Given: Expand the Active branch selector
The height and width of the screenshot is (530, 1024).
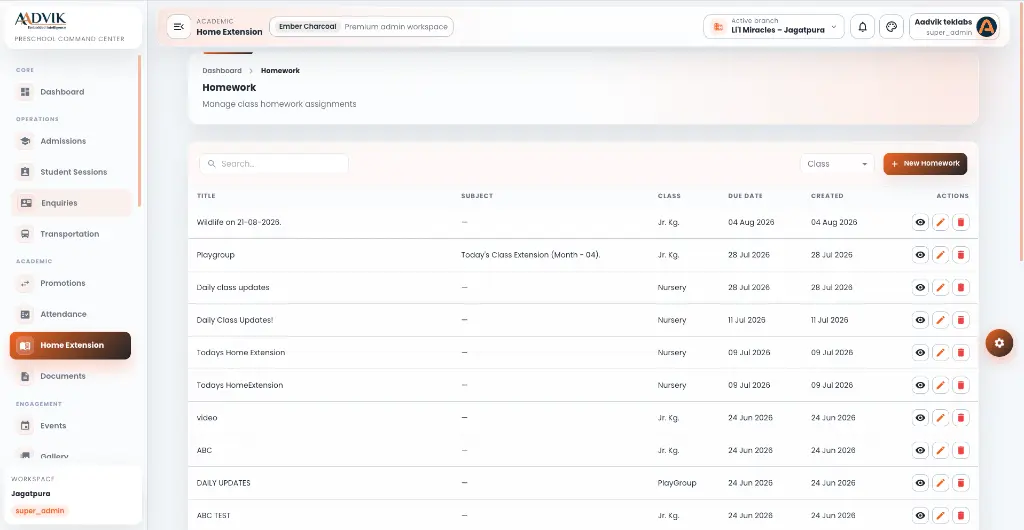Looking at the screenshot, I should 774,27.
